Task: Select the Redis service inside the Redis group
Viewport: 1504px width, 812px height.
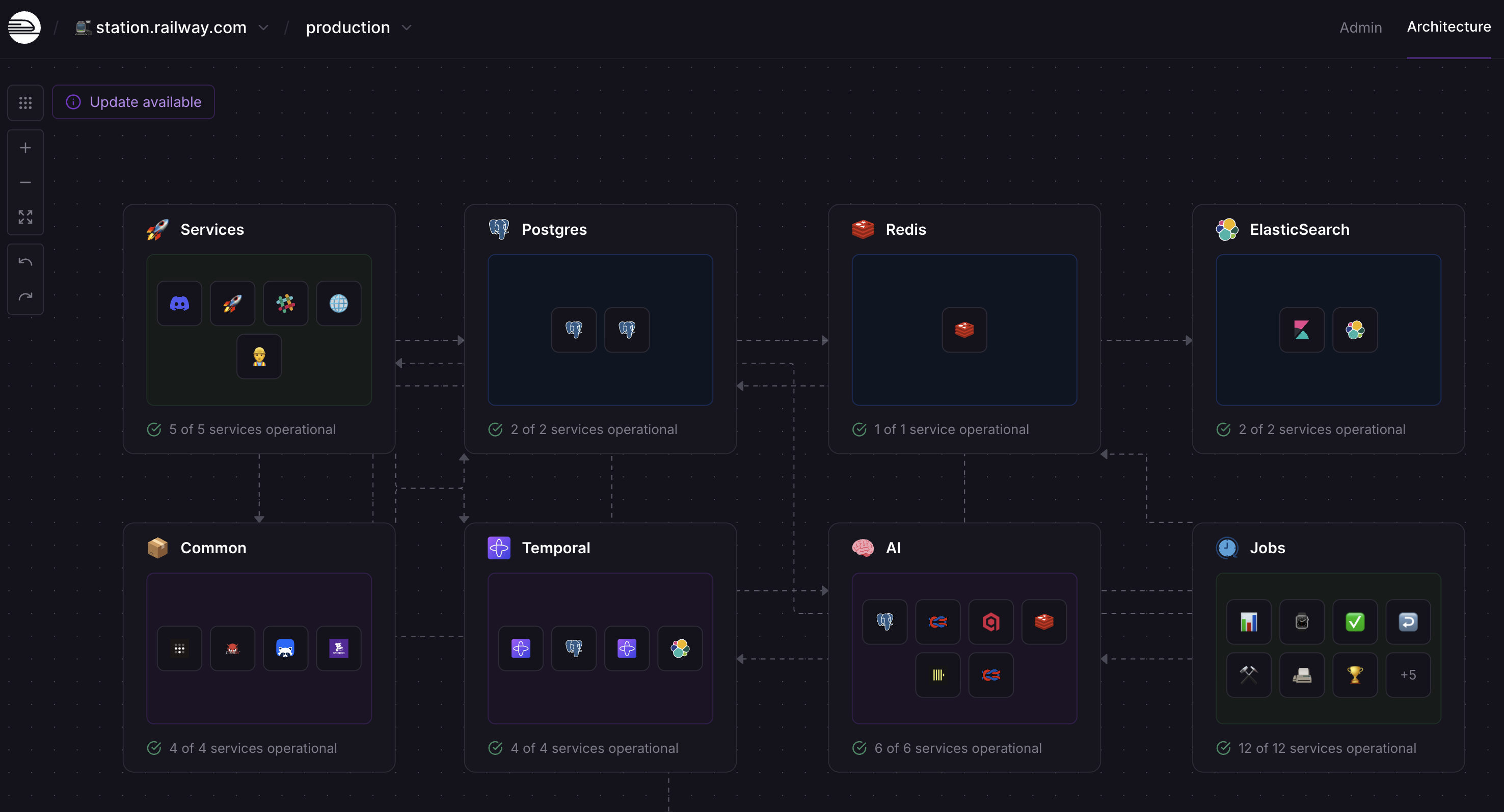Action: 964,330
